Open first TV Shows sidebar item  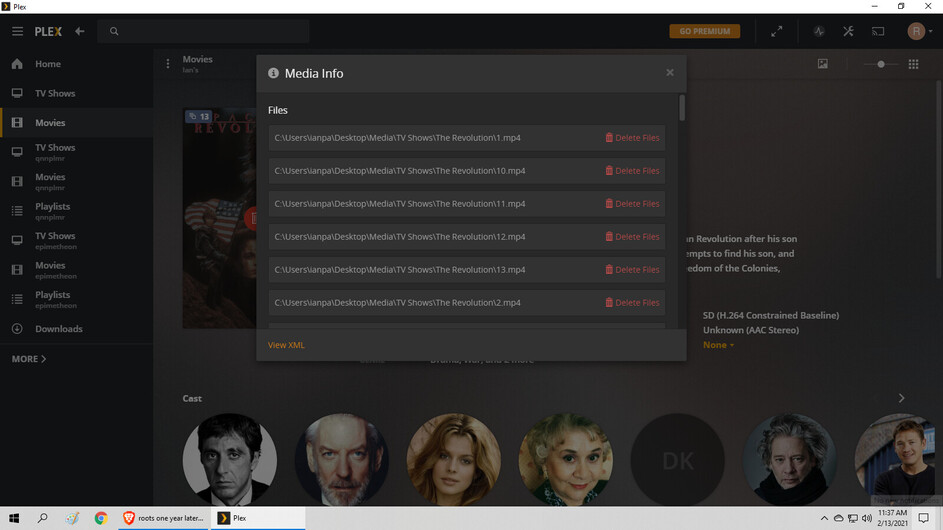(76, 93)
